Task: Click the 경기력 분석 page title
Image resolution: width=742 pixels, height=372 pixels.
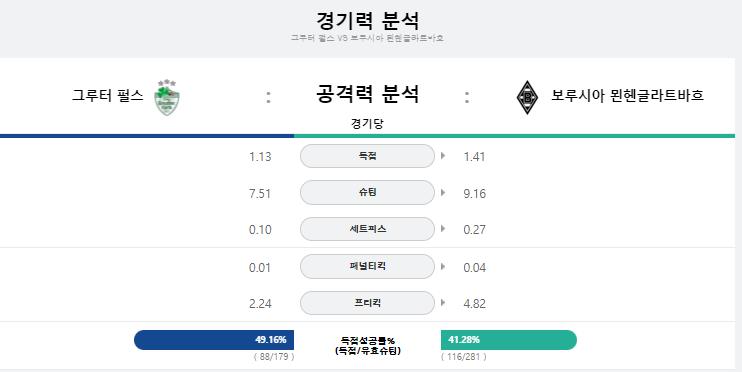Action: point(367,20)
